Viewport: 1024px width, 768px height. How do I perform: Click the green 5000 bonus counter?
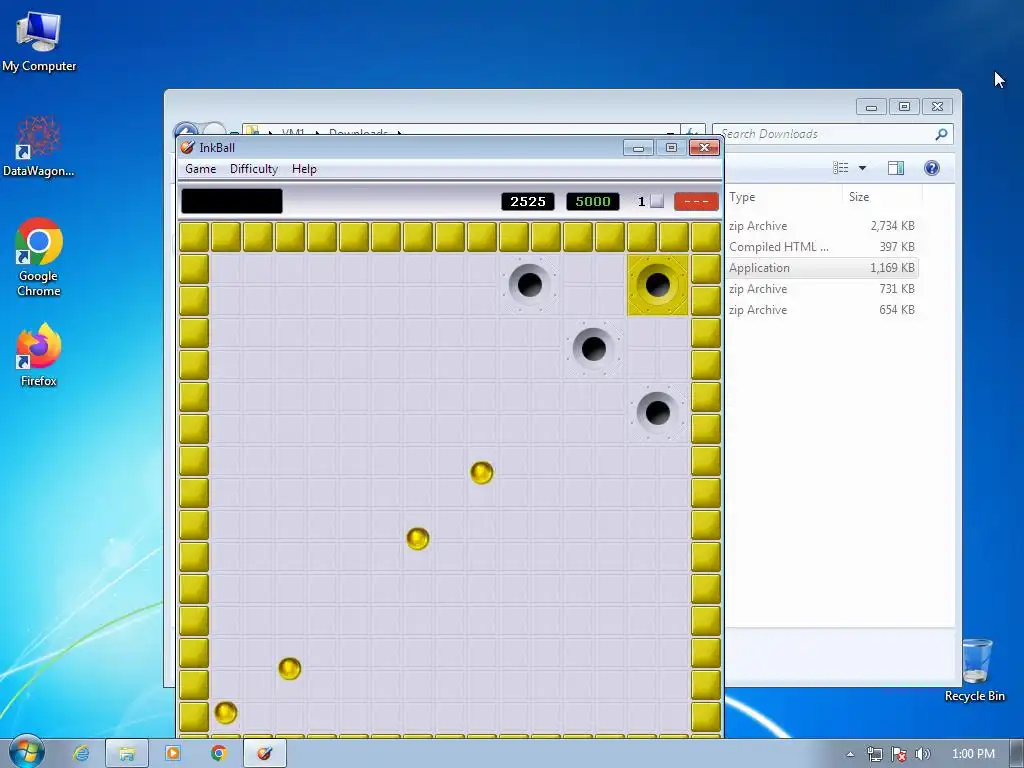click(x=592, y=201)
